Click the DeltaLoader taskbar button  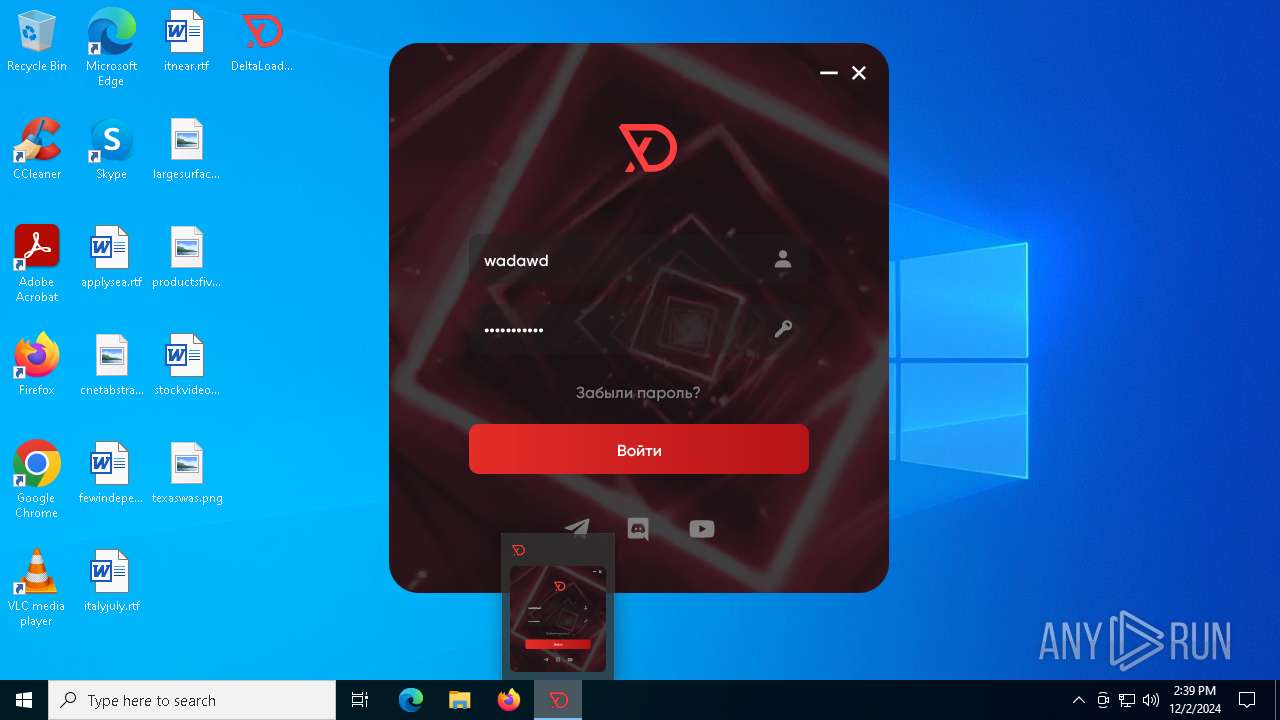point(558,700)
